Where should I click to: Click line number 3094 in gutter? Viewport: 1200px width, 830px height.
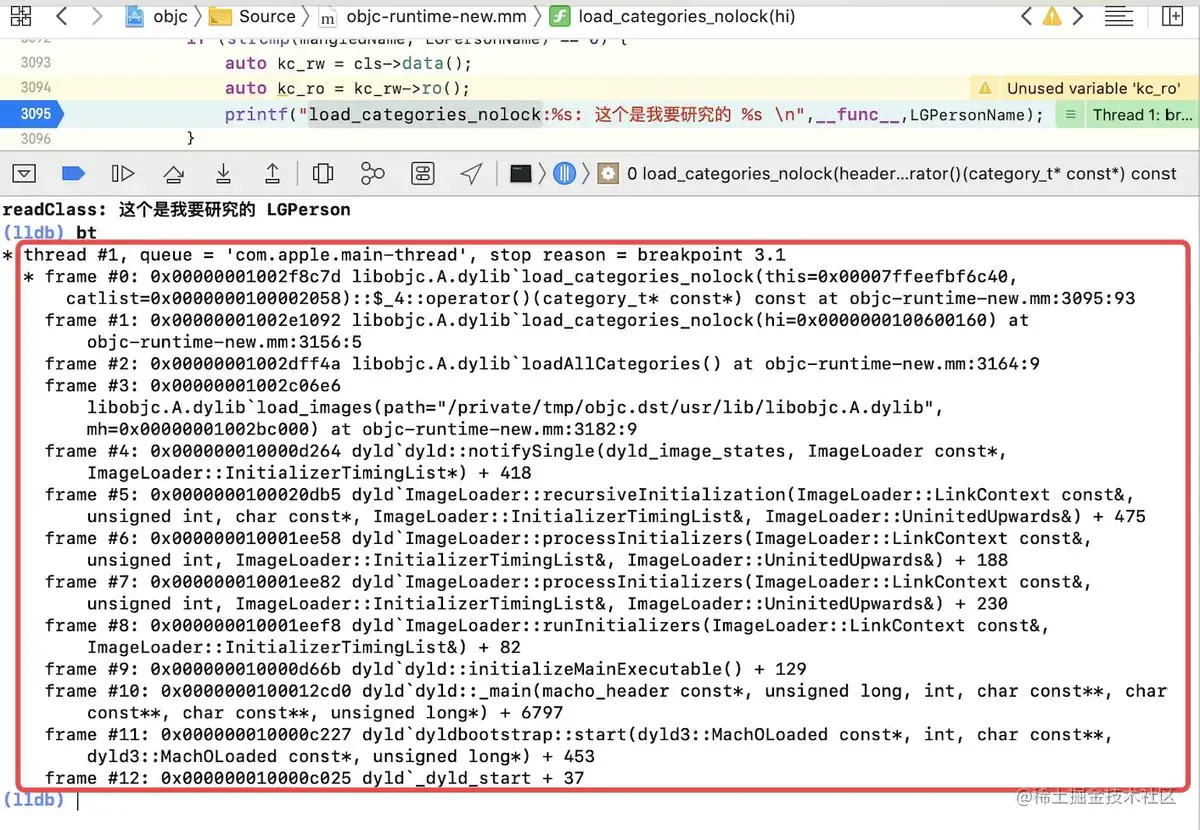36,88
